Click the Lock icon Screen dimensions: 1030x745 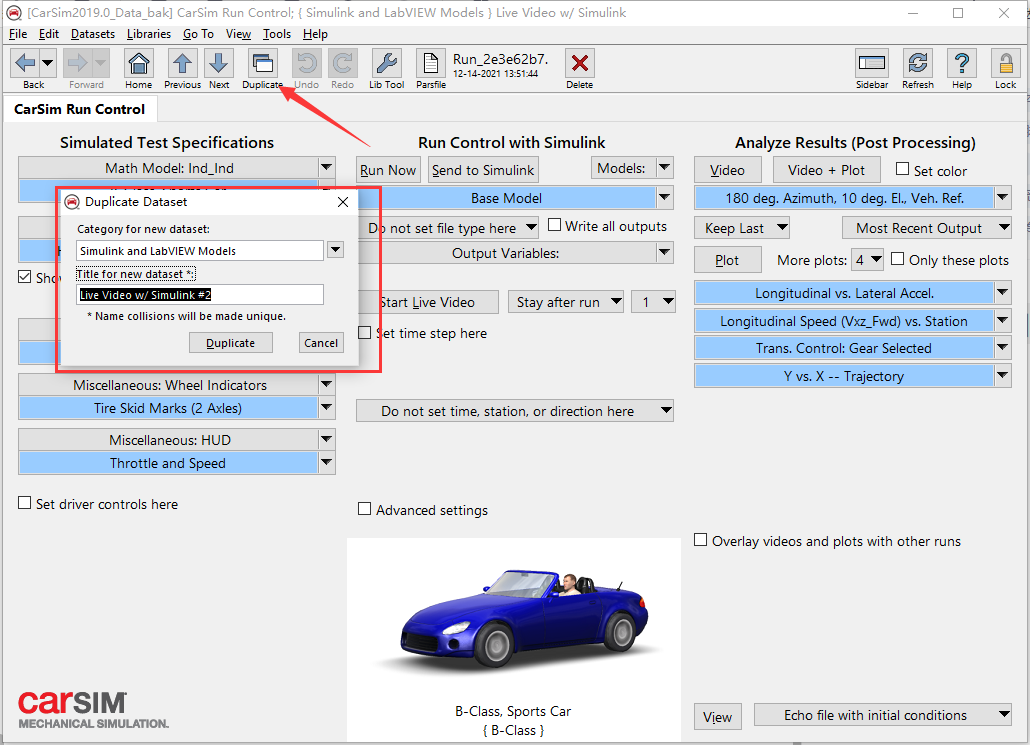[x=1003, y=64]
